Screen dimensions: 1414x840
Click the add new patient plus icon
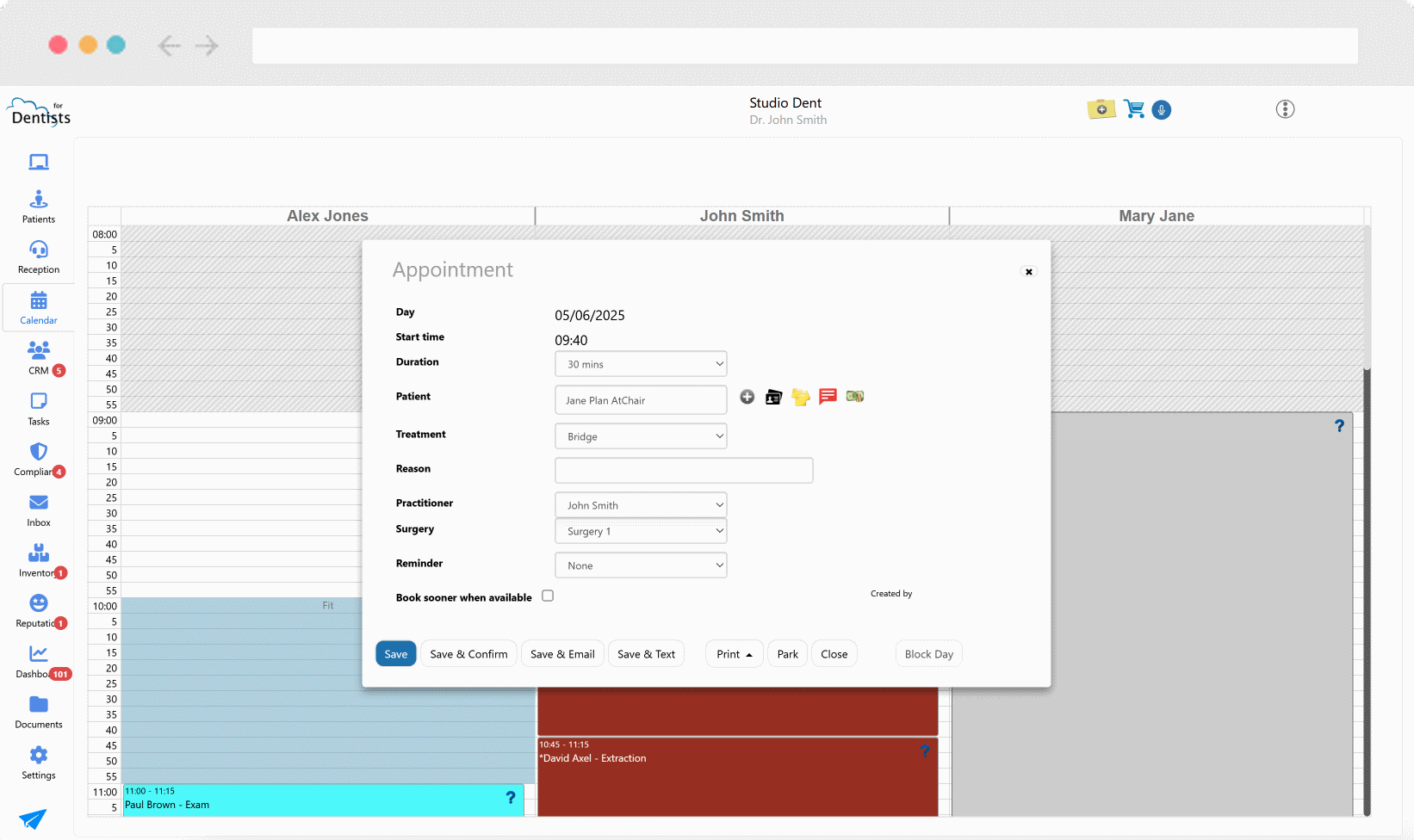(x=747, y=397)
